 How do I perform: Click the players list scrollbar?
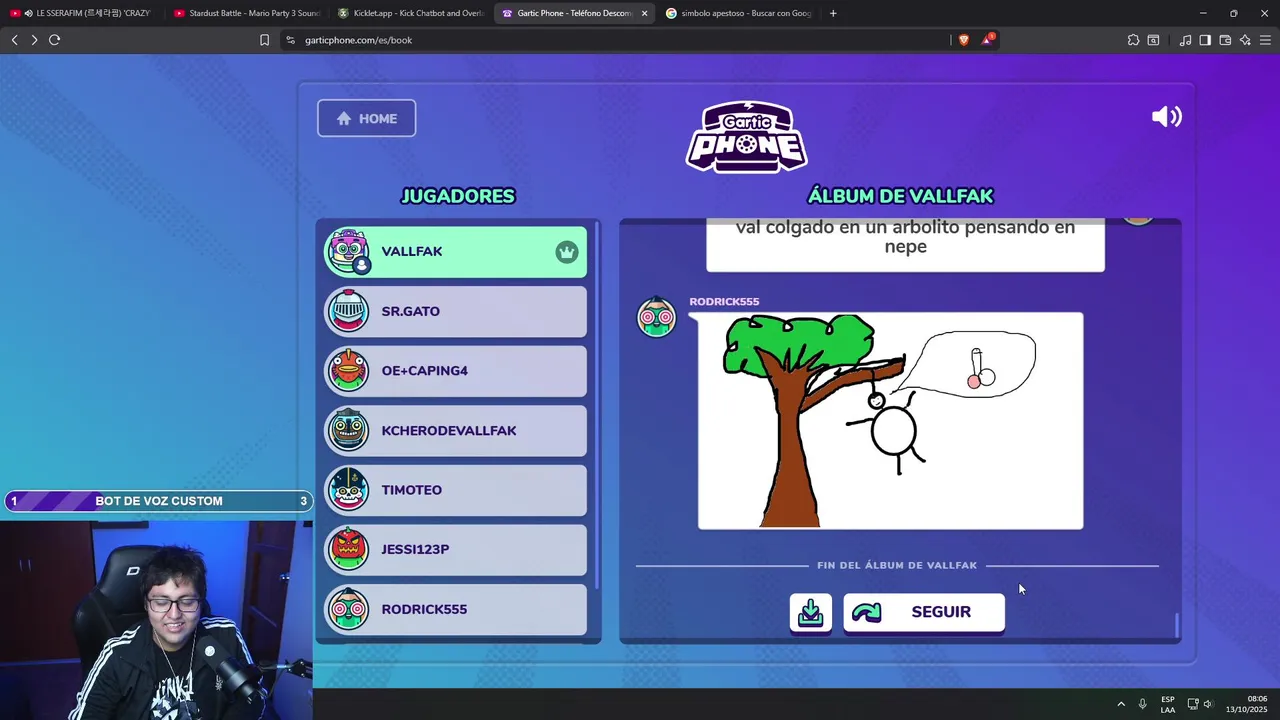(597, 405)
